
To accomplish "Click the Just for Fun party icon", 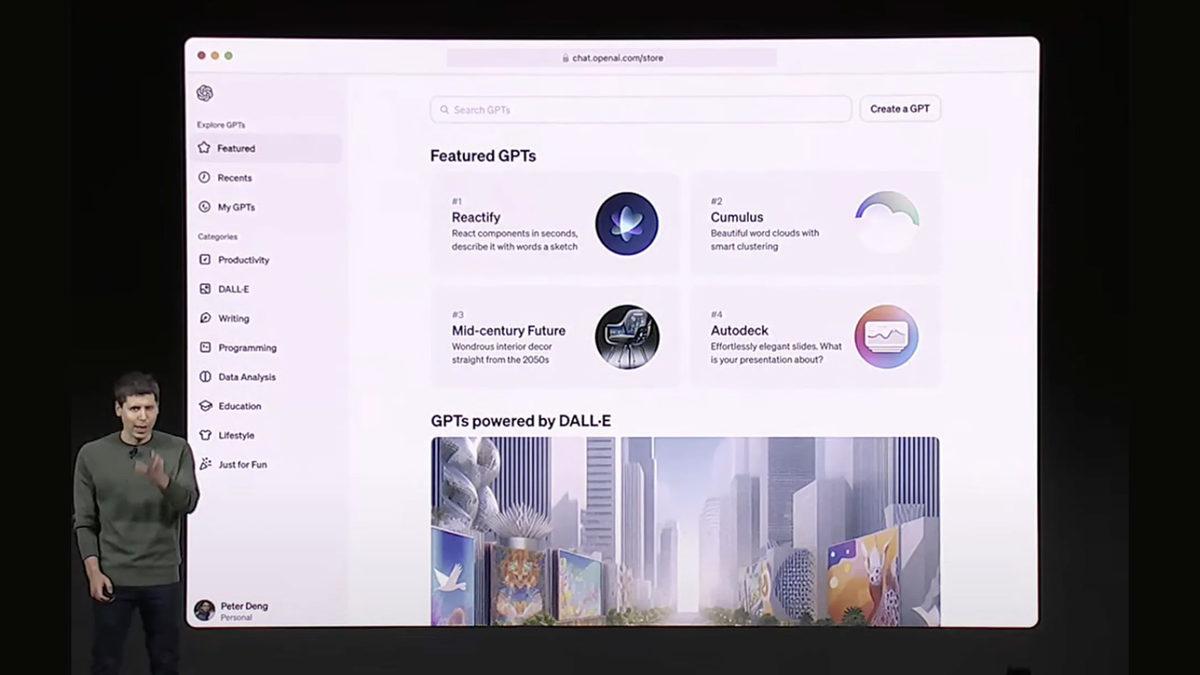I will [205, 464].
